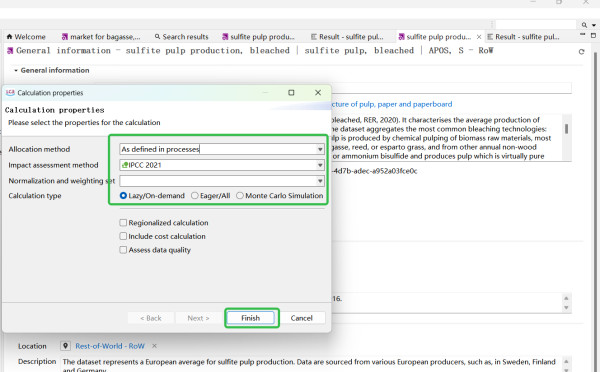Click the market for bagasse tab process icon
This screenshot has width=600, height=372.
(65, 37)
